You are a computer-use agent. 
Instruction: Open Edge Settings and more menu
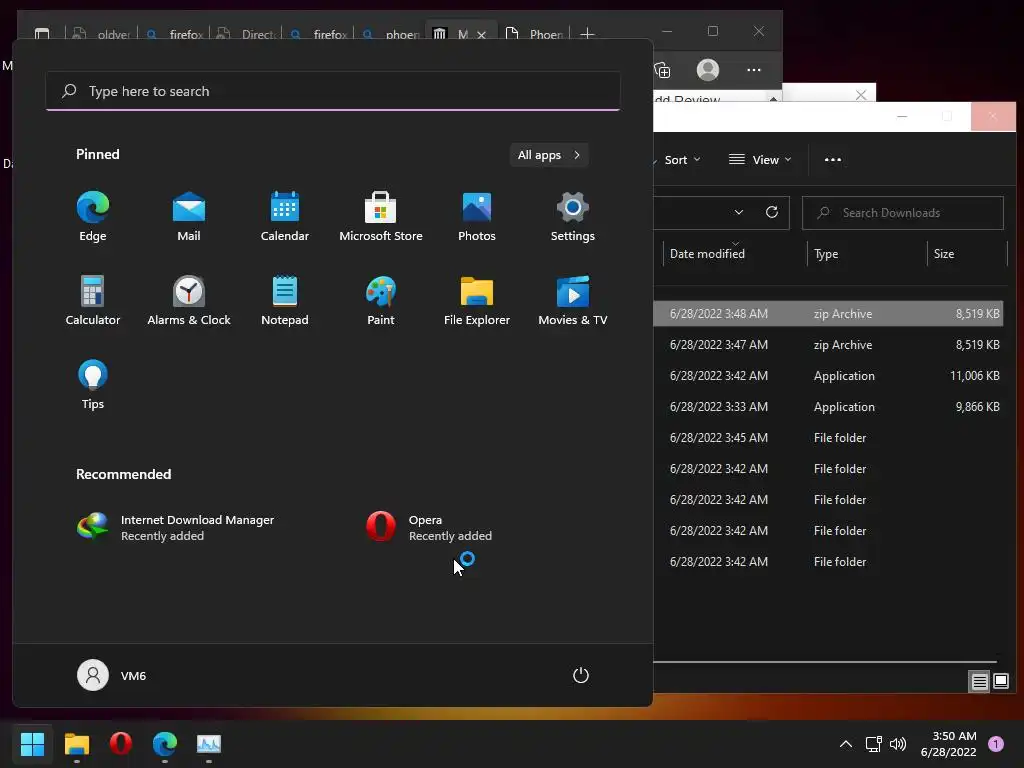coord(754,70)
